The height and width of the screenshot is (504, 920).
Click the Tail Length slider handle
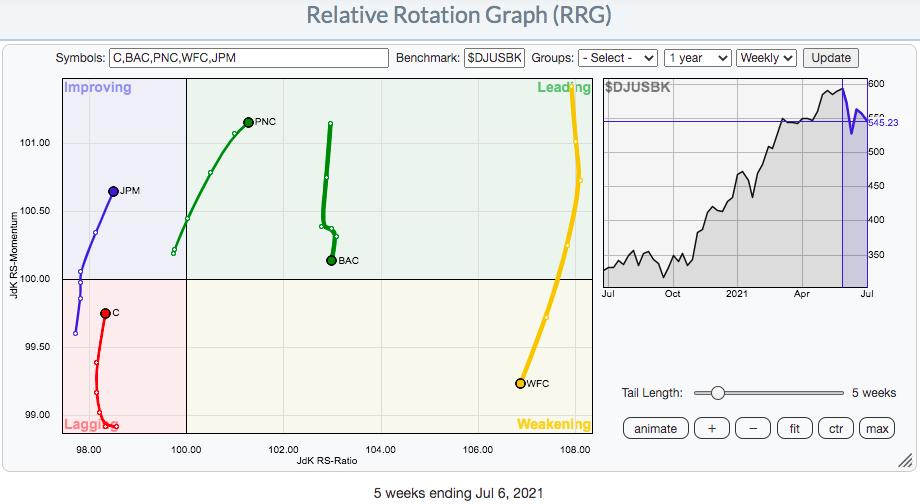717,393
